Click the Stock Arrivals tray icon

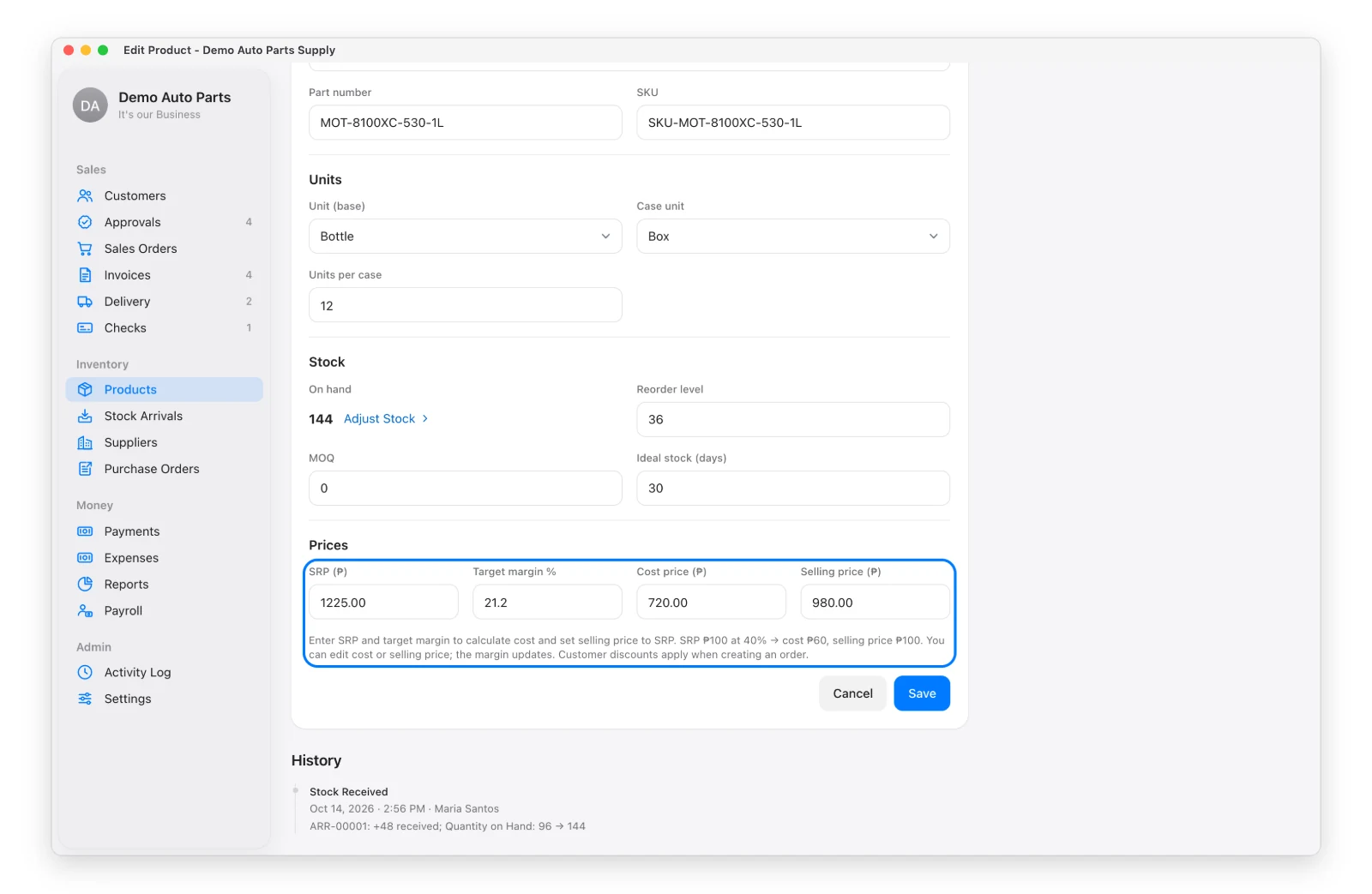(x=85, y=416)
